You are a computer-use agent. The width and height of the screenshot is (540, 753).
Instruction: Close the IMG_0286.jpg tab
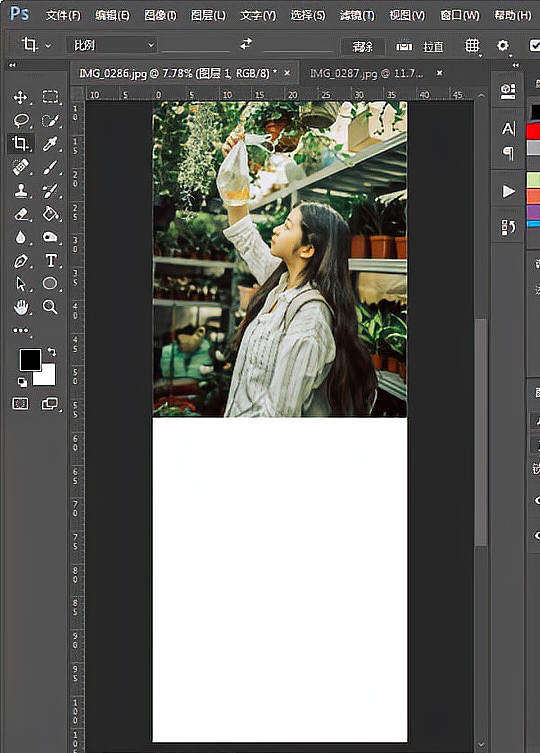click(287, 73)
